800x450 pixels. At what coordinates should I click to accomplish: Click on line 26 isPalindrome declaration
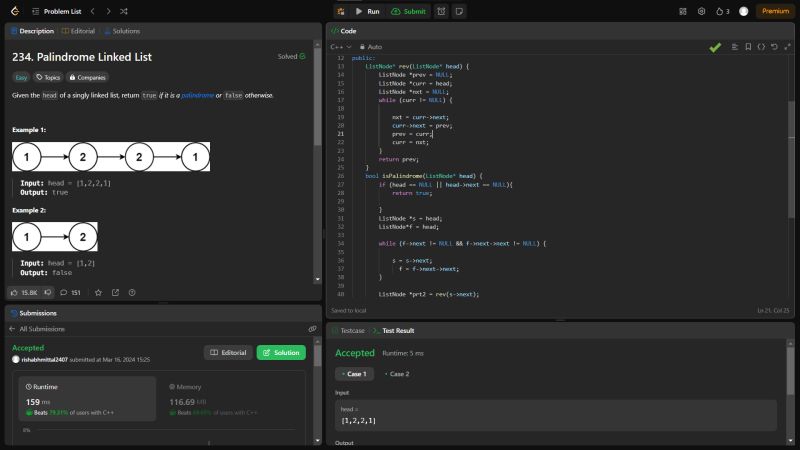pyautogui.click(x=423, y=176)
